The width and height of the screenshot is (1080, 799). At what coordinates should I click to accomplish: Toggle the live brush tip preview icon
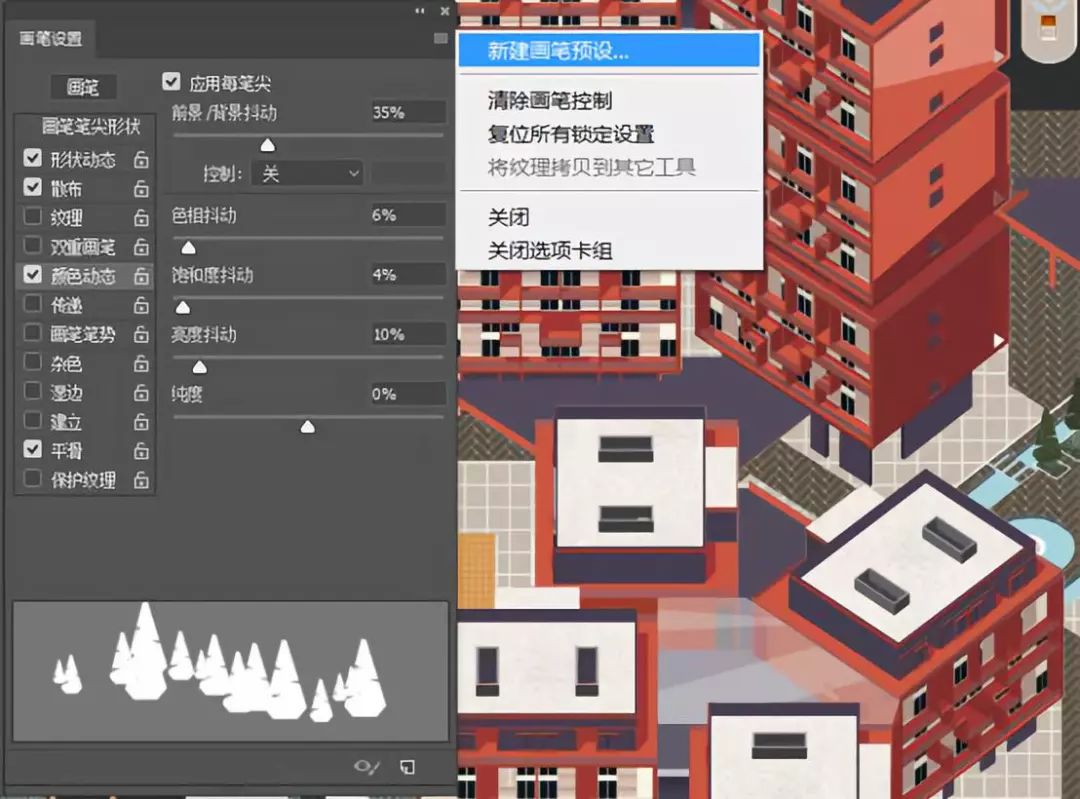(x=367, y=767)
